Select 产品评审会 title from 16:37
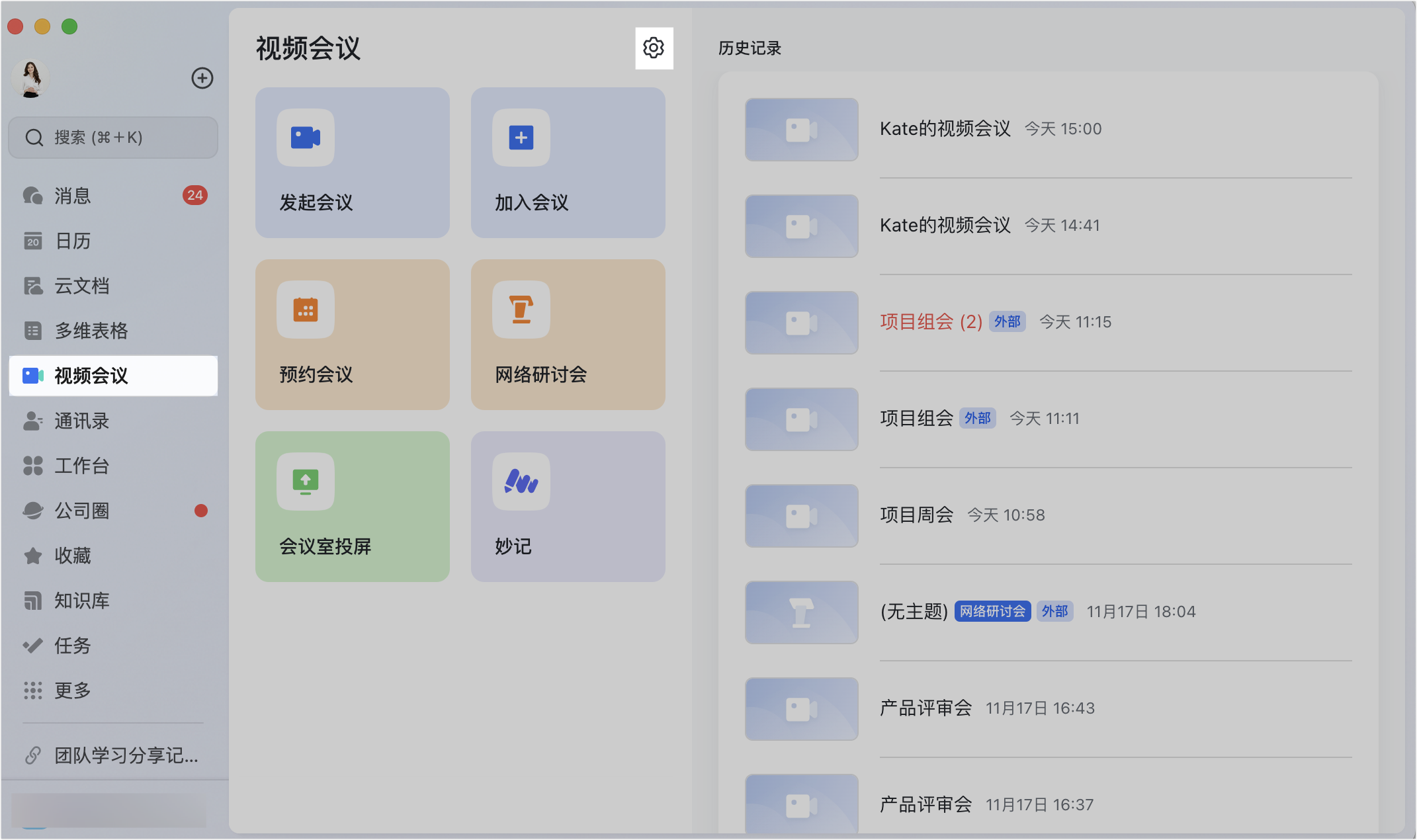The width and height of the screenshot is (1417, 840). pos(926,804)
